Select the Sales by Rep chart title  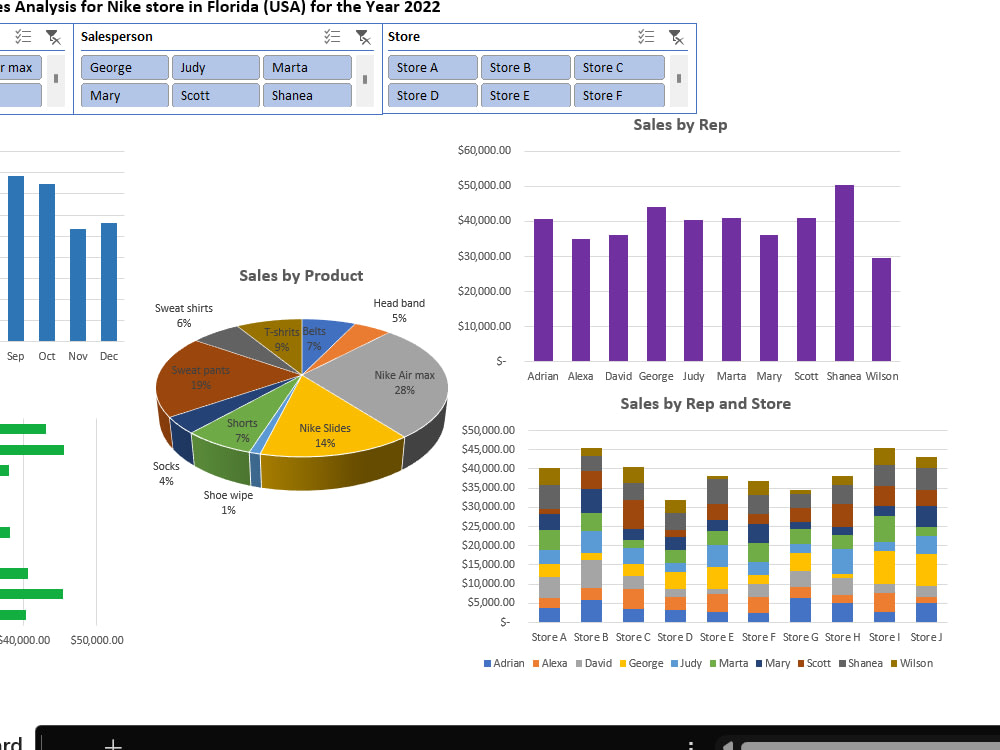pos(680,125)
